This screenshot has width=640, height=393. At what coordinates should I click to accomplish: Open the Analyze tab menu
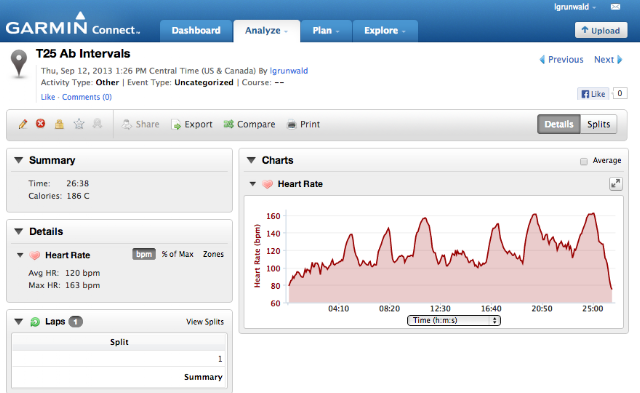pos(266,31)
